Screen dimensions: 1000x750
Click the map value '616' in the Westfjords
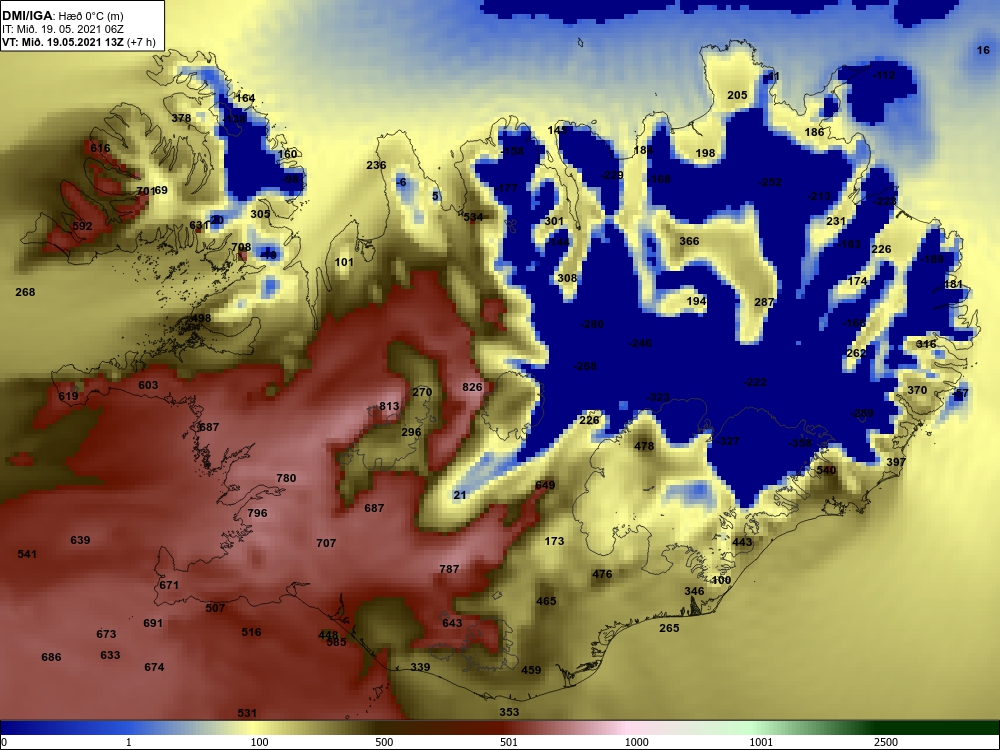[100, 148]
